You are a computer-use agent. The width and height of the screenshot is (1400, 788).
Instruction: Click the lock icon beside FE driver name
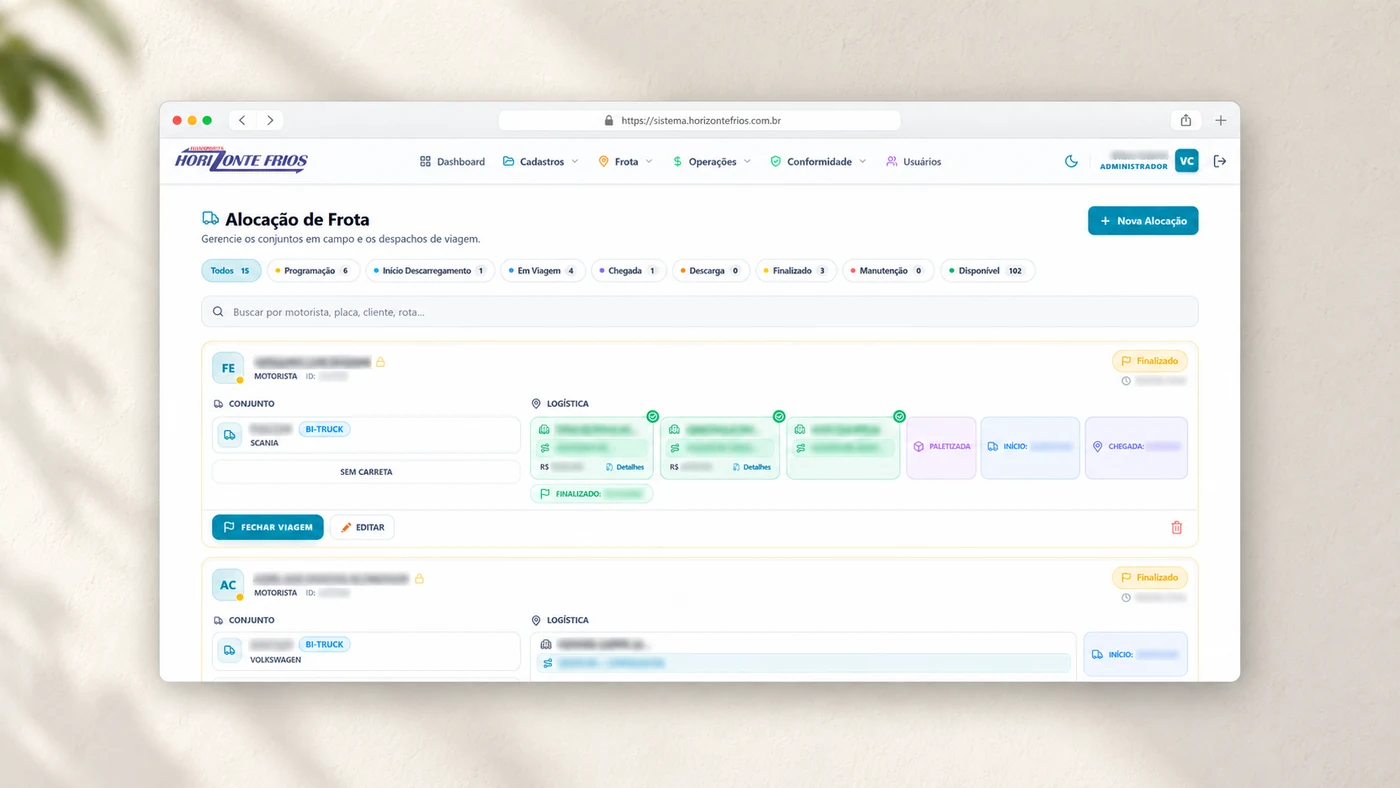[380, 362]
